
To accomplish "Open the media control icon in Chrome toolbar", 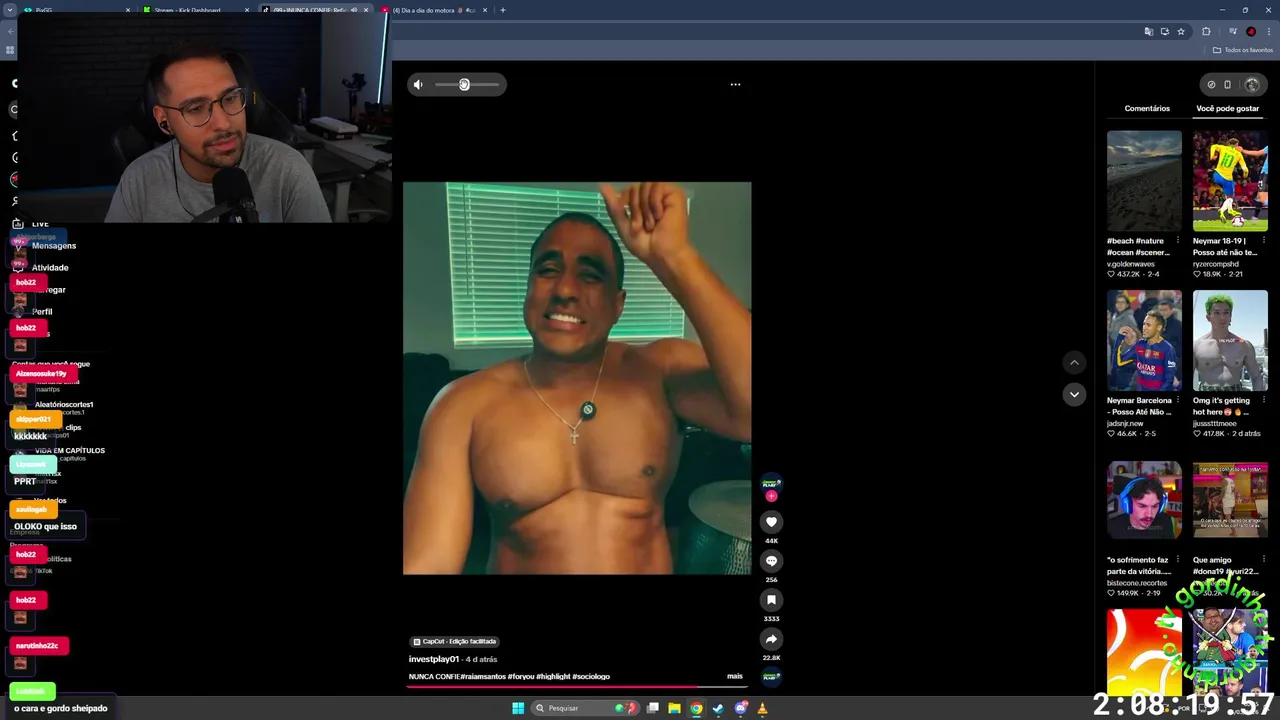I will click(1235, 32).
